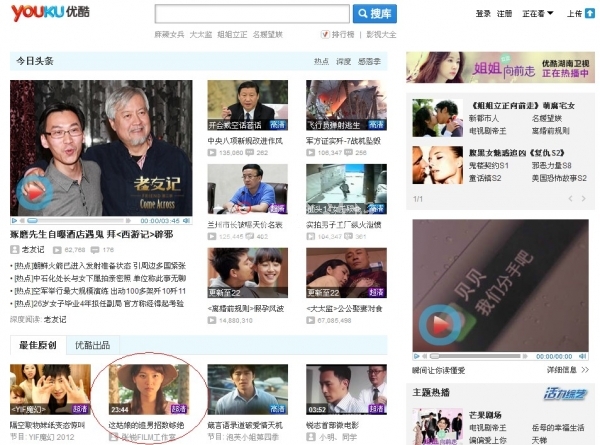600x445 pixels.
Task: Click the 上传 upload link
Action: (574, 13)
